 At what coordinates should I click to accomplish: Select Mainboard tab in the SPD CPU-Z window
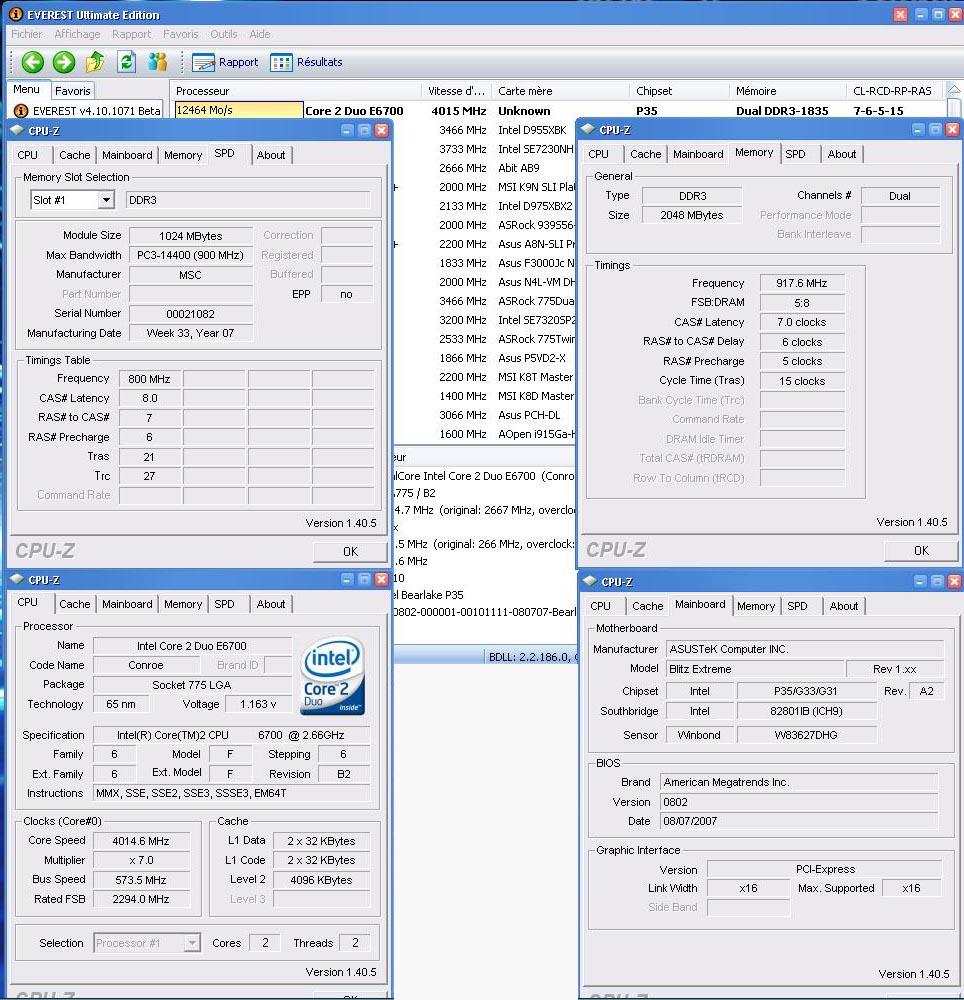(x=128, y=155)
